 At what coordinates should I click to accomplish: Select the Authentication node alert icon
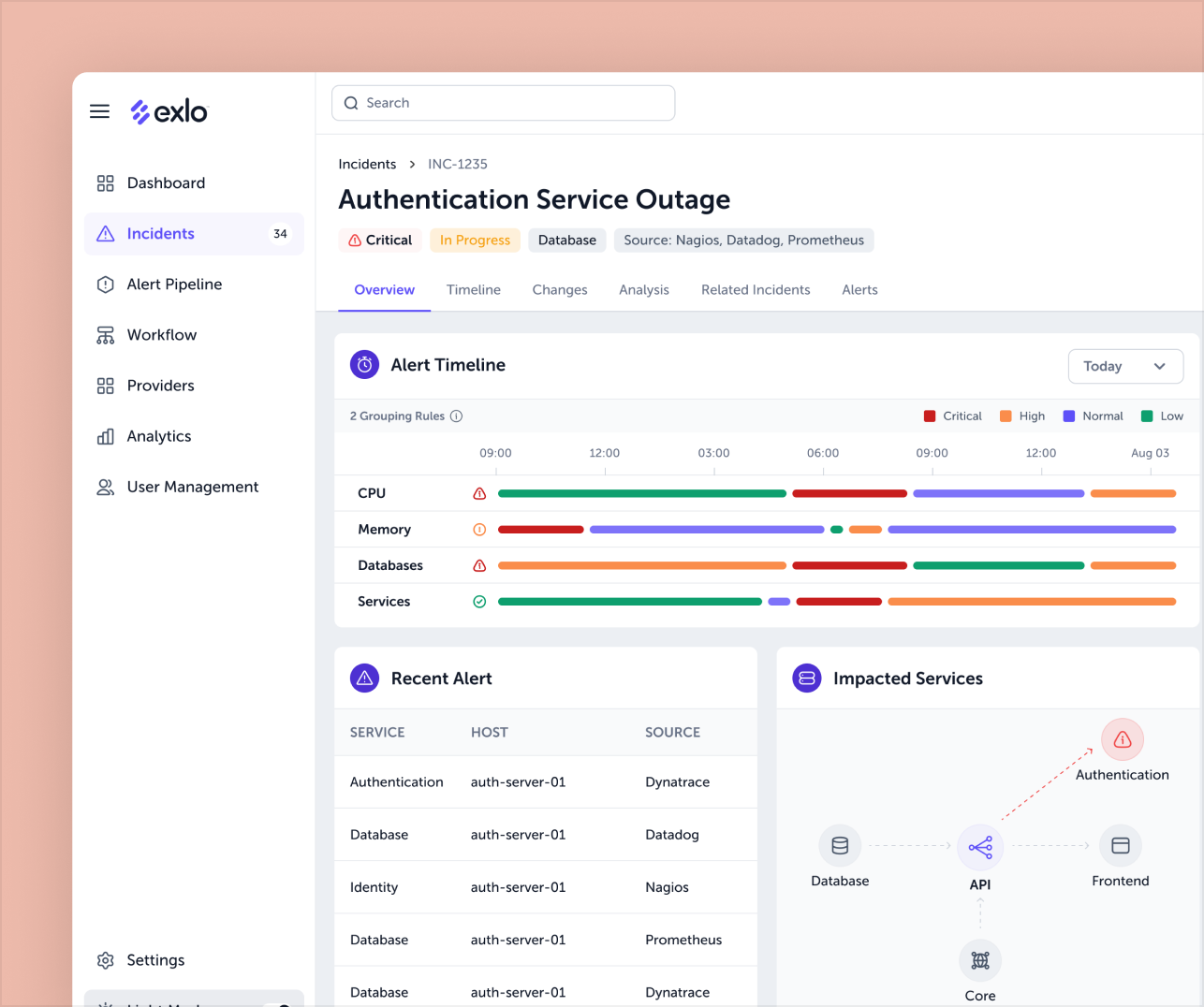click(x=1123, y=740)
